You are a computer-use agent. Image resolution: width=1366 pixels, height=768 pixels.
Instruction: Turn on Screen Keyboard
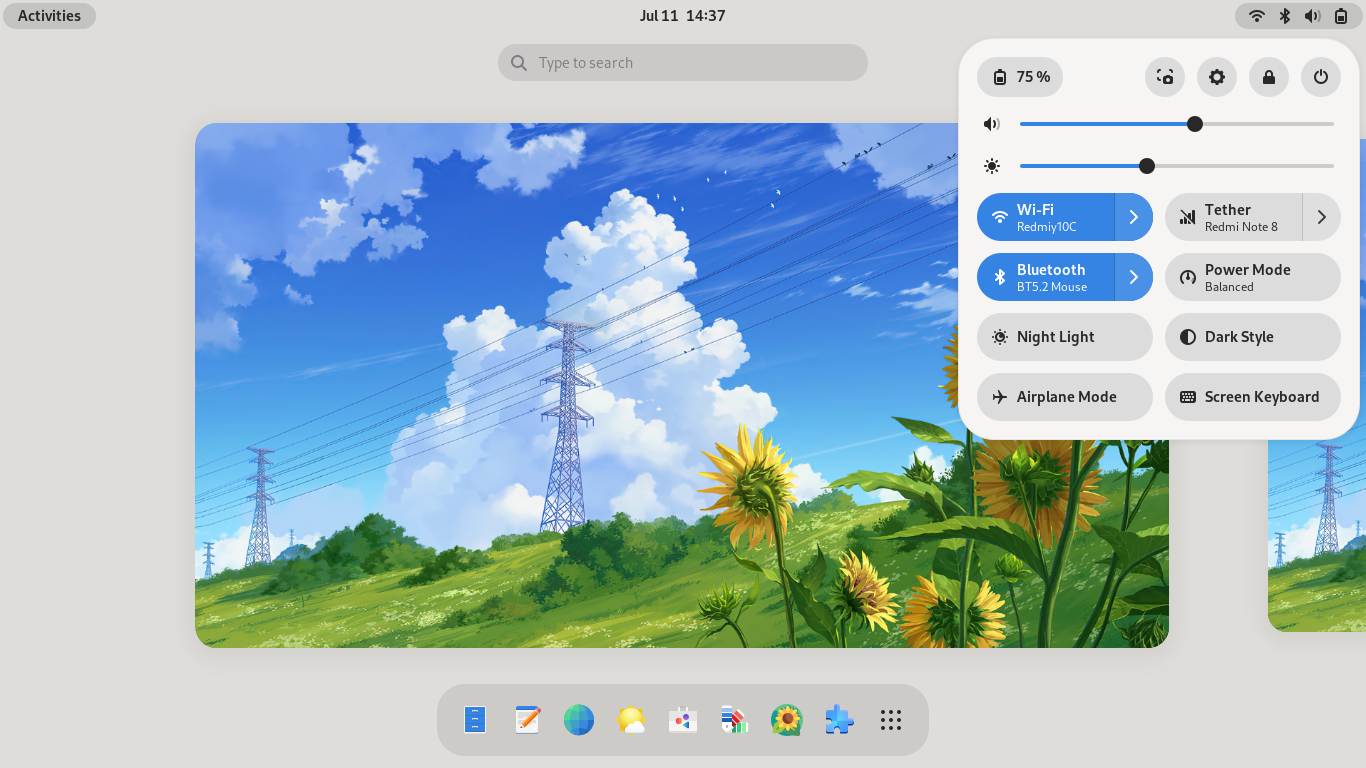tap(1253, 397)
